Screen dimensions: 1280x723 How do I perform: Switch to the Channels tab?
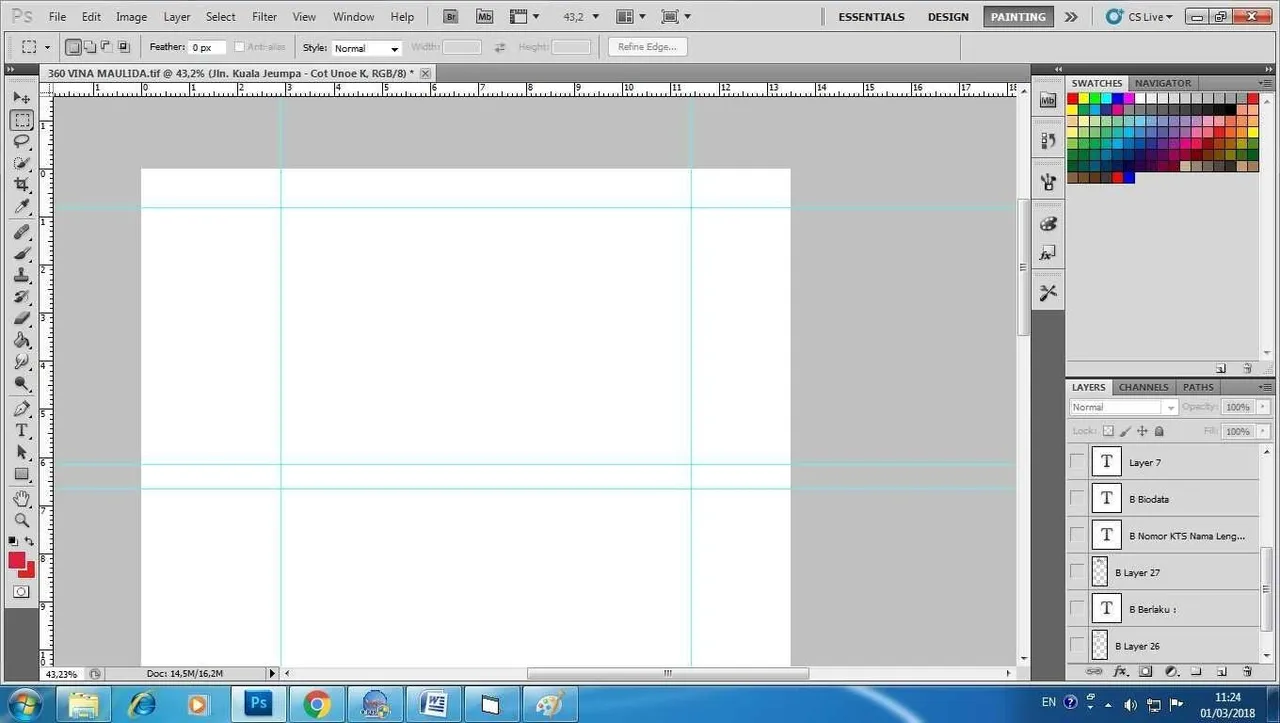(1143, 387)
